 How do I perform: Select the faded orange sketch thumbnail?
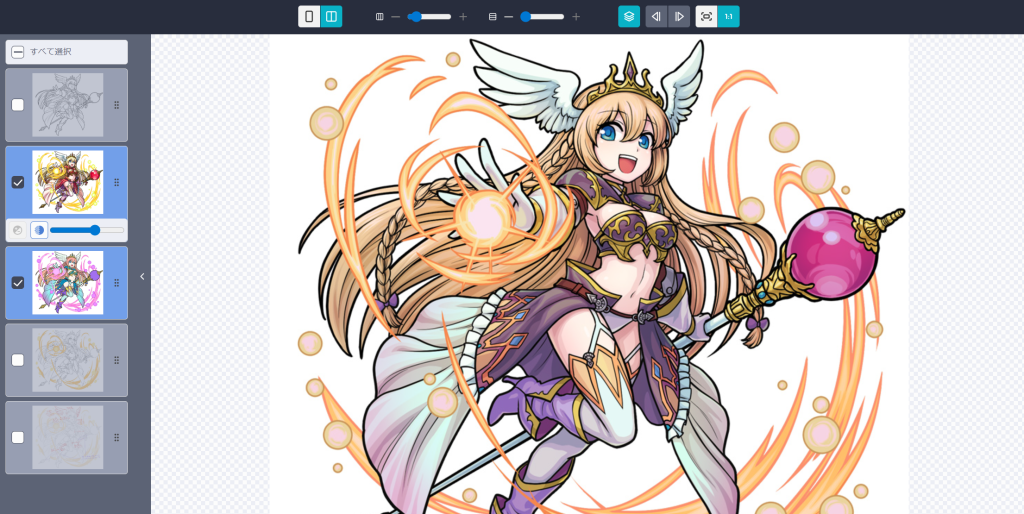[x=67, y=360]
